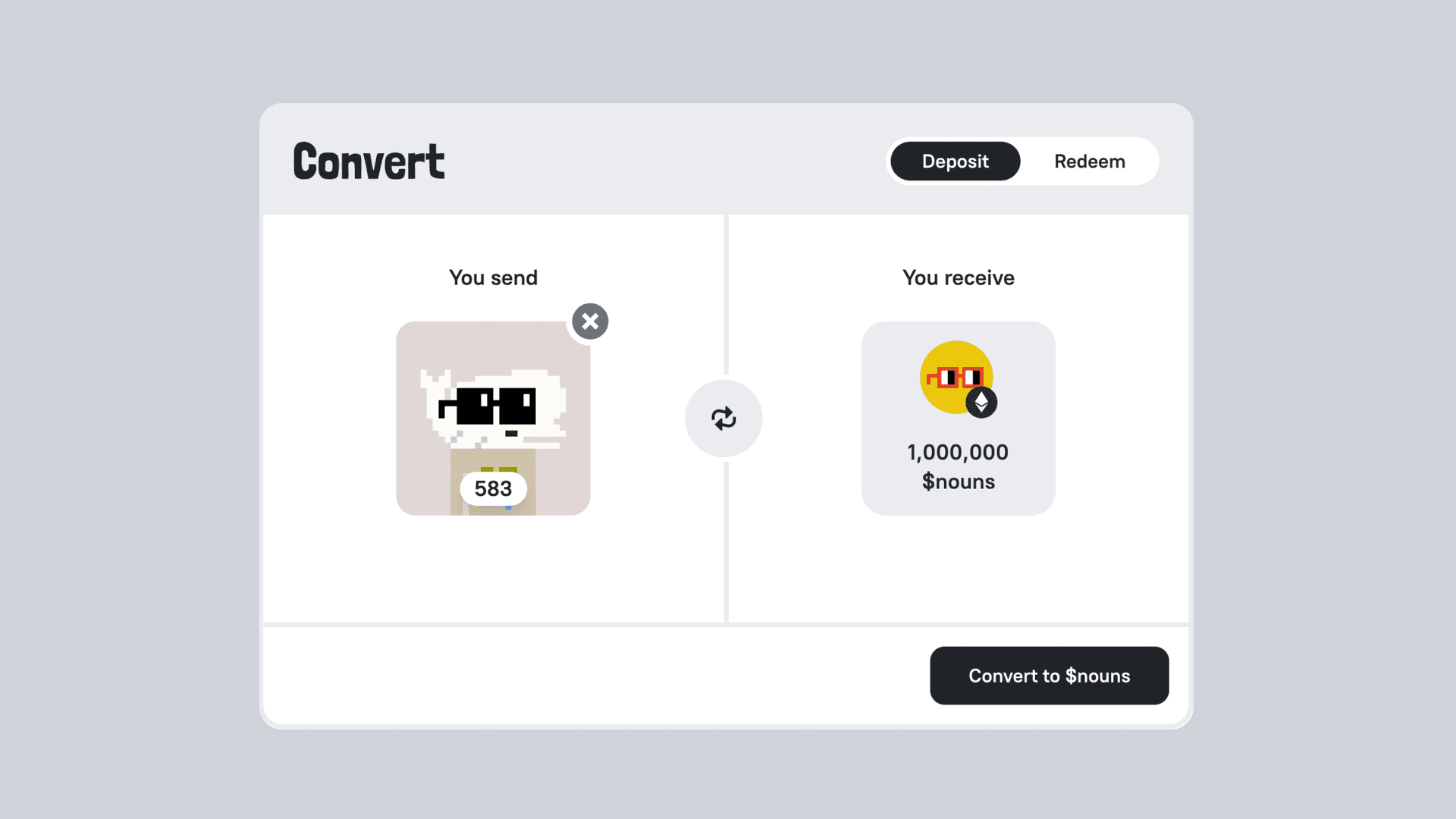Click the 1,000,000 amount text

(958, 453)
